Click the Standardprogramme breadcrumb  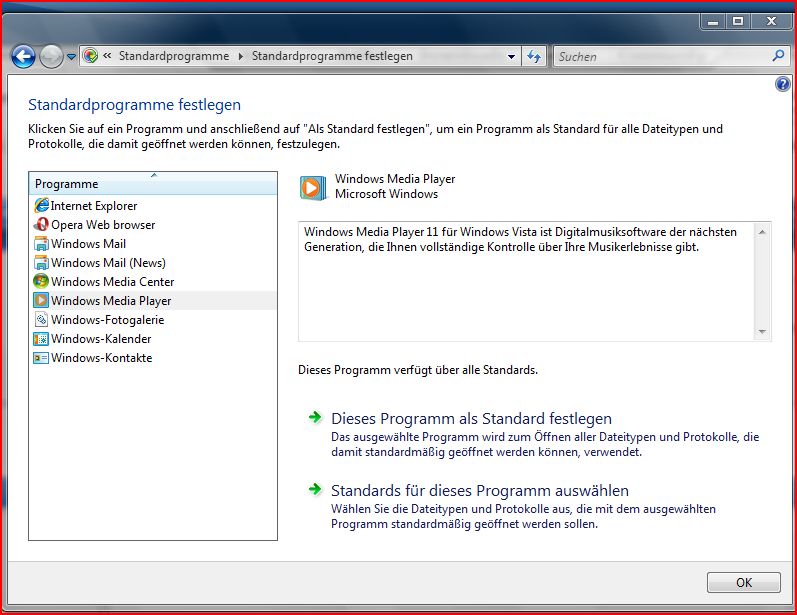[x=174, y=56]
